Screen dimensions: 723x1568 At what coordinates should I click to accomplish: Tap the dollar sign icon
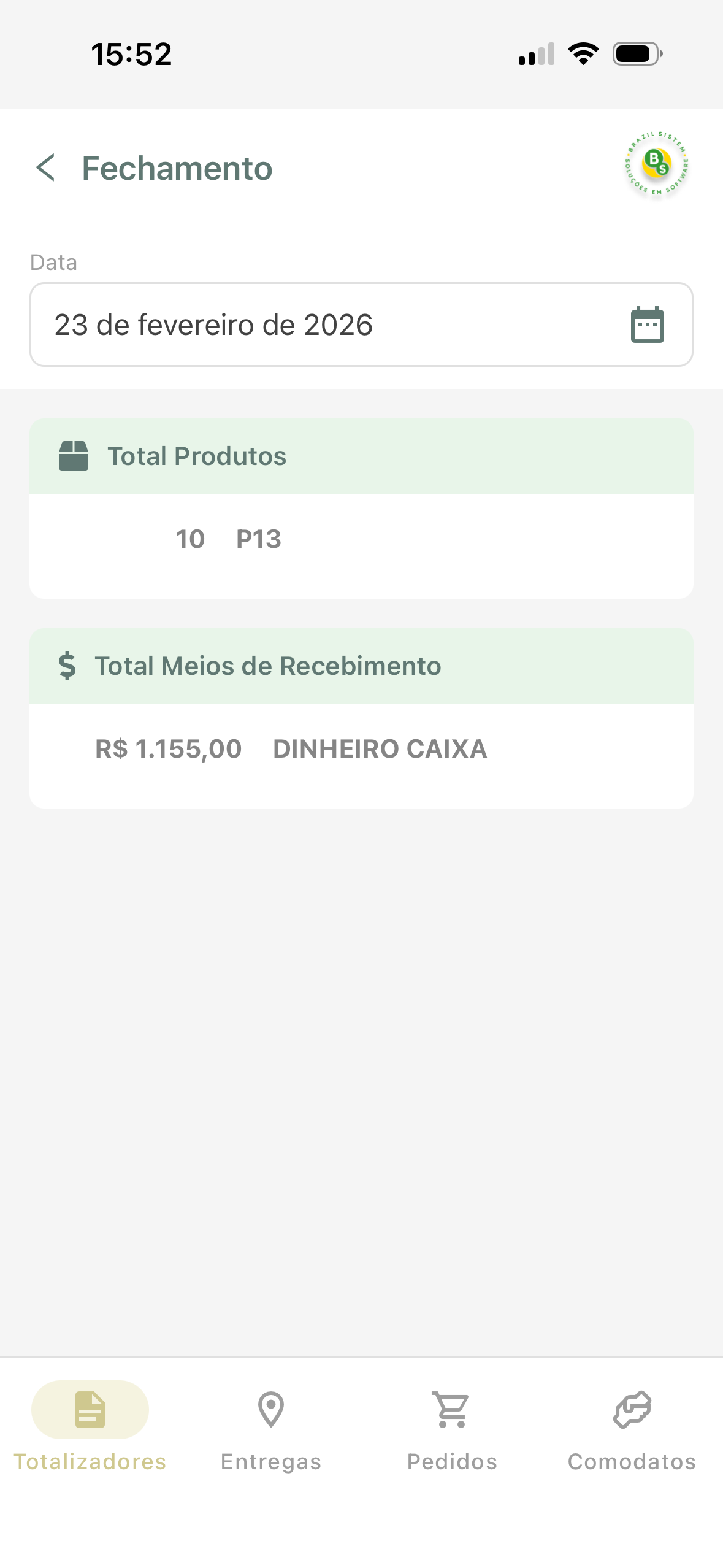[67, 666]
